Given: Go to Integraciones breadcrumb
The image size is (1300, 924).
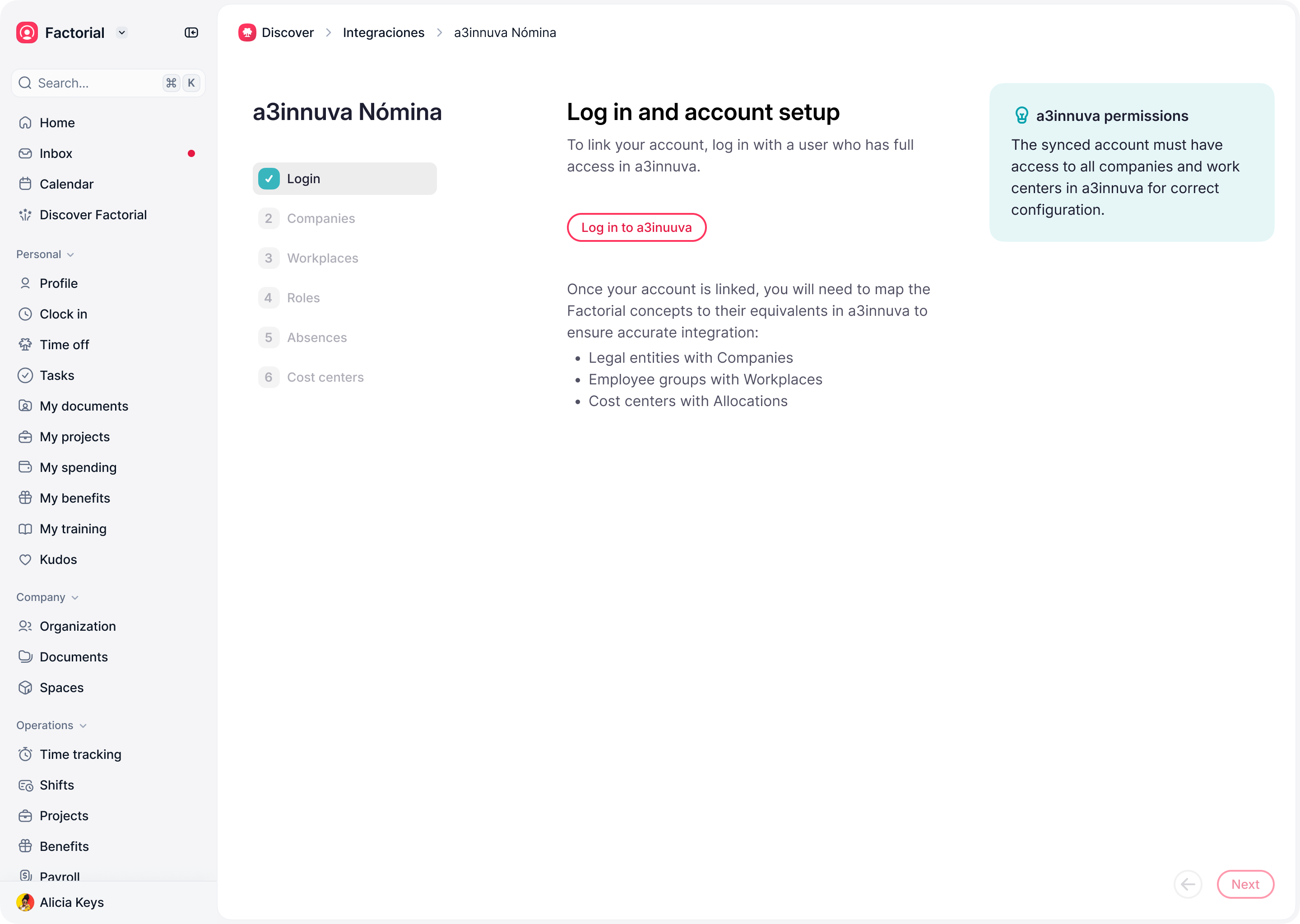Looking at the screenshot, I should coord(383,32).
